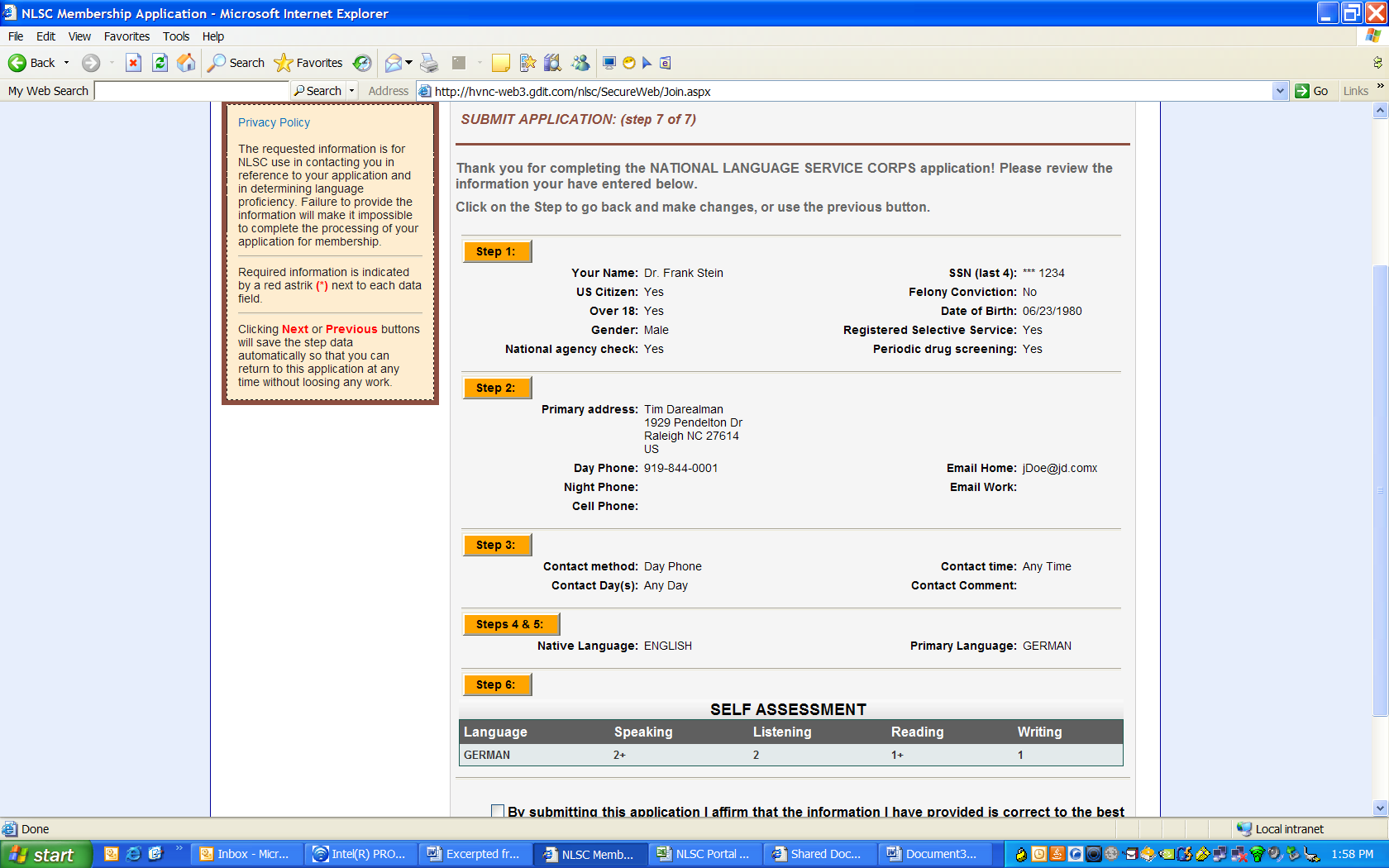Click inside the My Web Search field
Screen dimensions: 1389x868
[192, 91]
